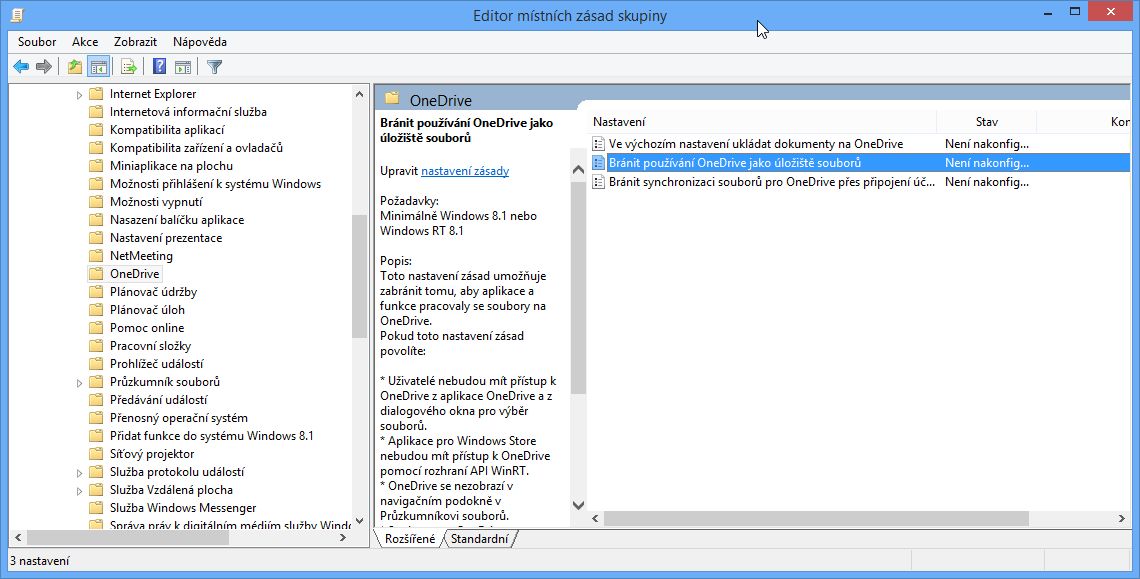
Task: Select the Plánovač údržby tree item
Action: [x=153, y=292]
